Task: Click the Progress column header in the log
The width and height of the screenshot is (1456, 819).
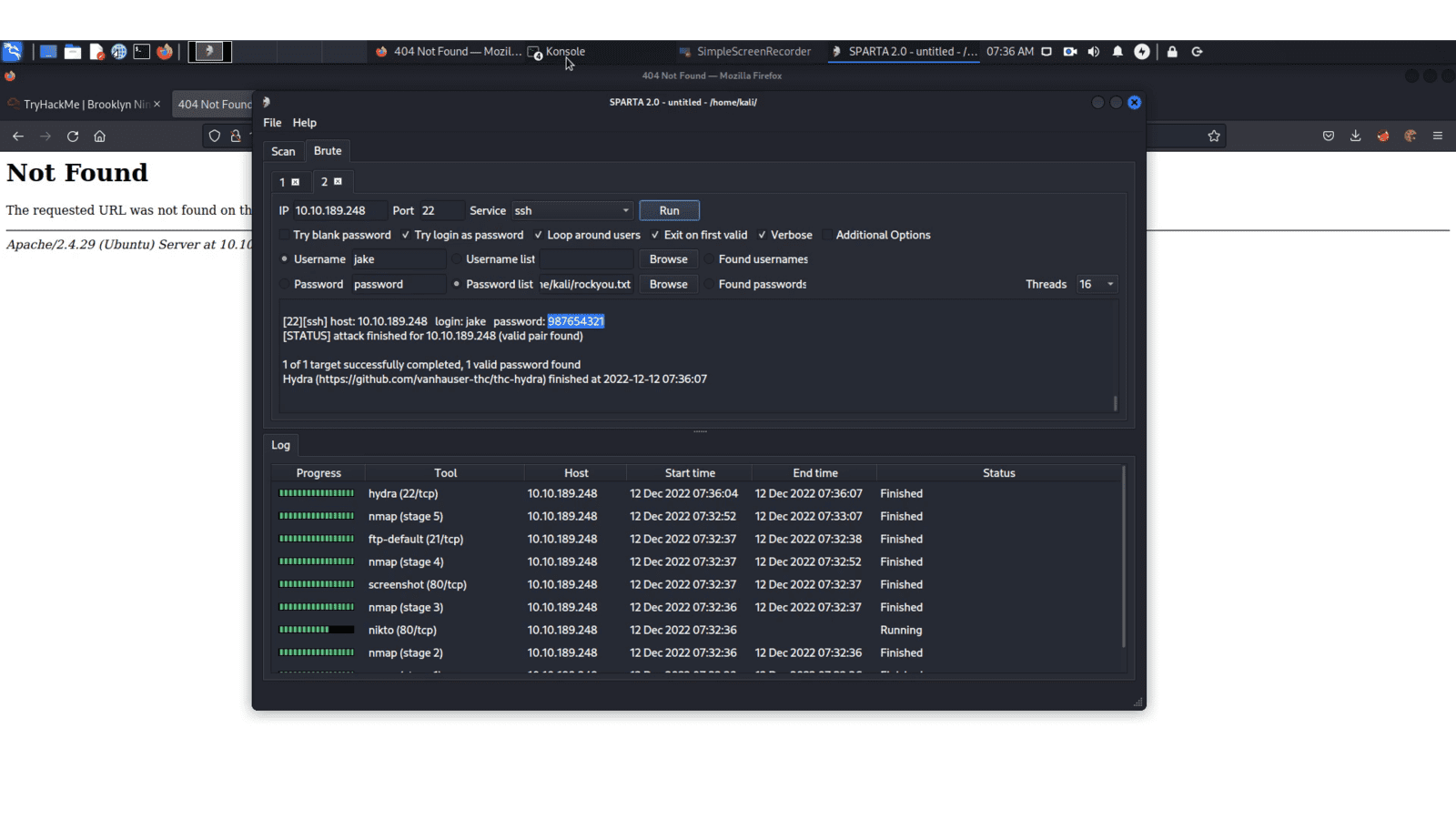Action: [x=318, y=473]
